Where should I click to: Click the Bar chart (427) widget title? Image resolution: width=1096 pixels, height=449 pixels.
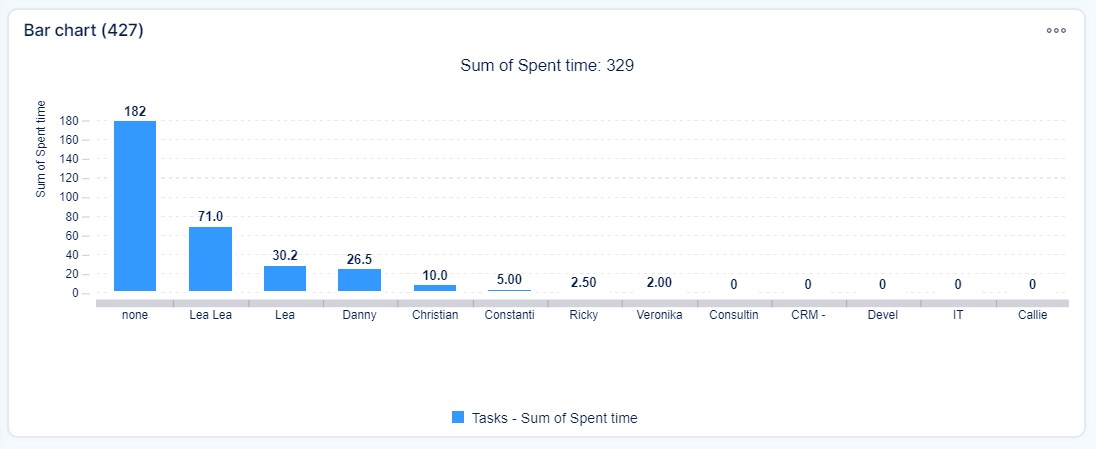pos(84,31)
